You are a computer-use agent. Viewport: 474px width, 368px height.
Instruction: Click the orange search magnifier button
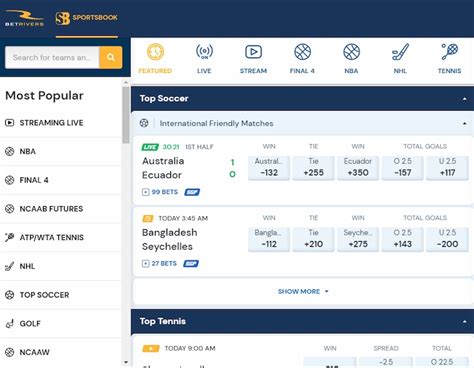[x=111, y=57]
